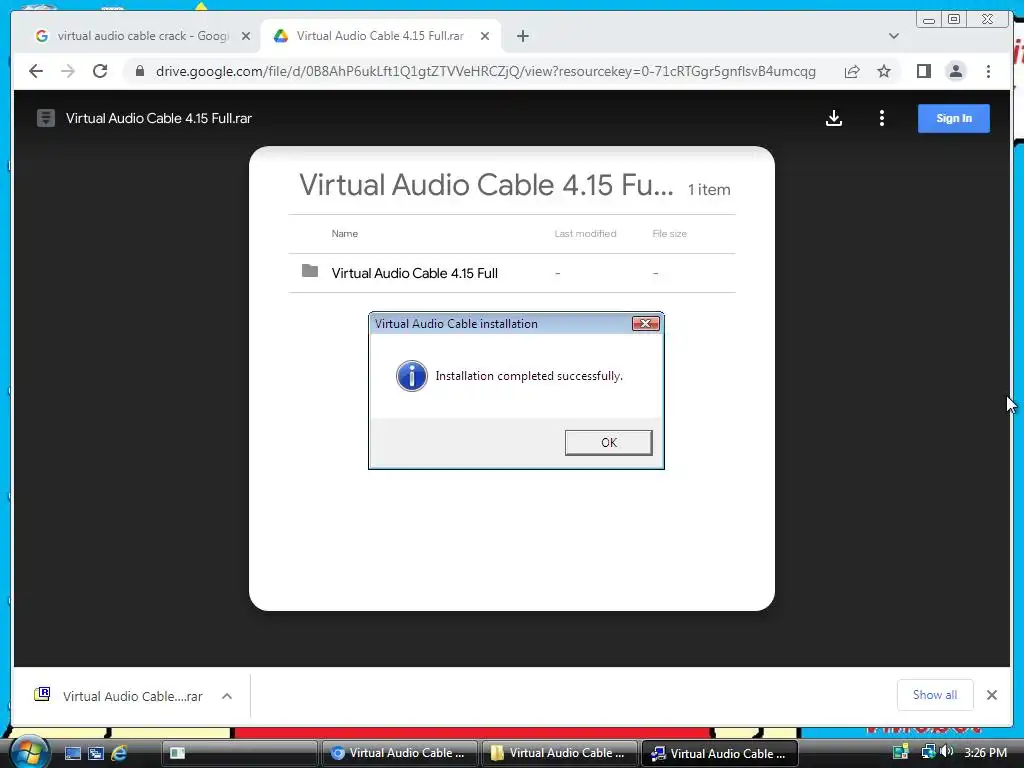Expand the tab search dropdown chevron
This screenshot has width=1024, height=768.
point(893,36)
